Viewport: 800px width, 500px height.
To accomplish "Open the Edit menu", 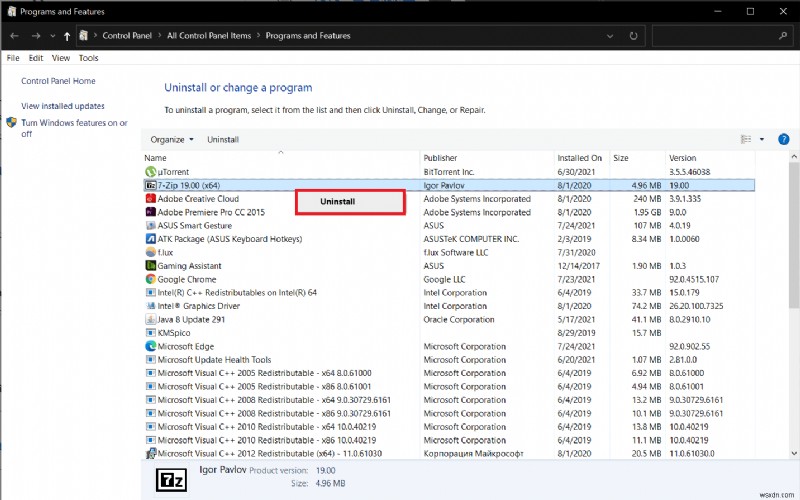I will click(x=36, y=58).
